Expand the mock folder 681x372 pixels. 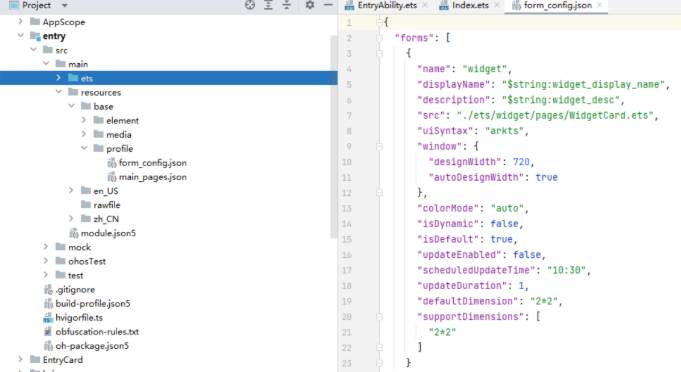(46, 247)
